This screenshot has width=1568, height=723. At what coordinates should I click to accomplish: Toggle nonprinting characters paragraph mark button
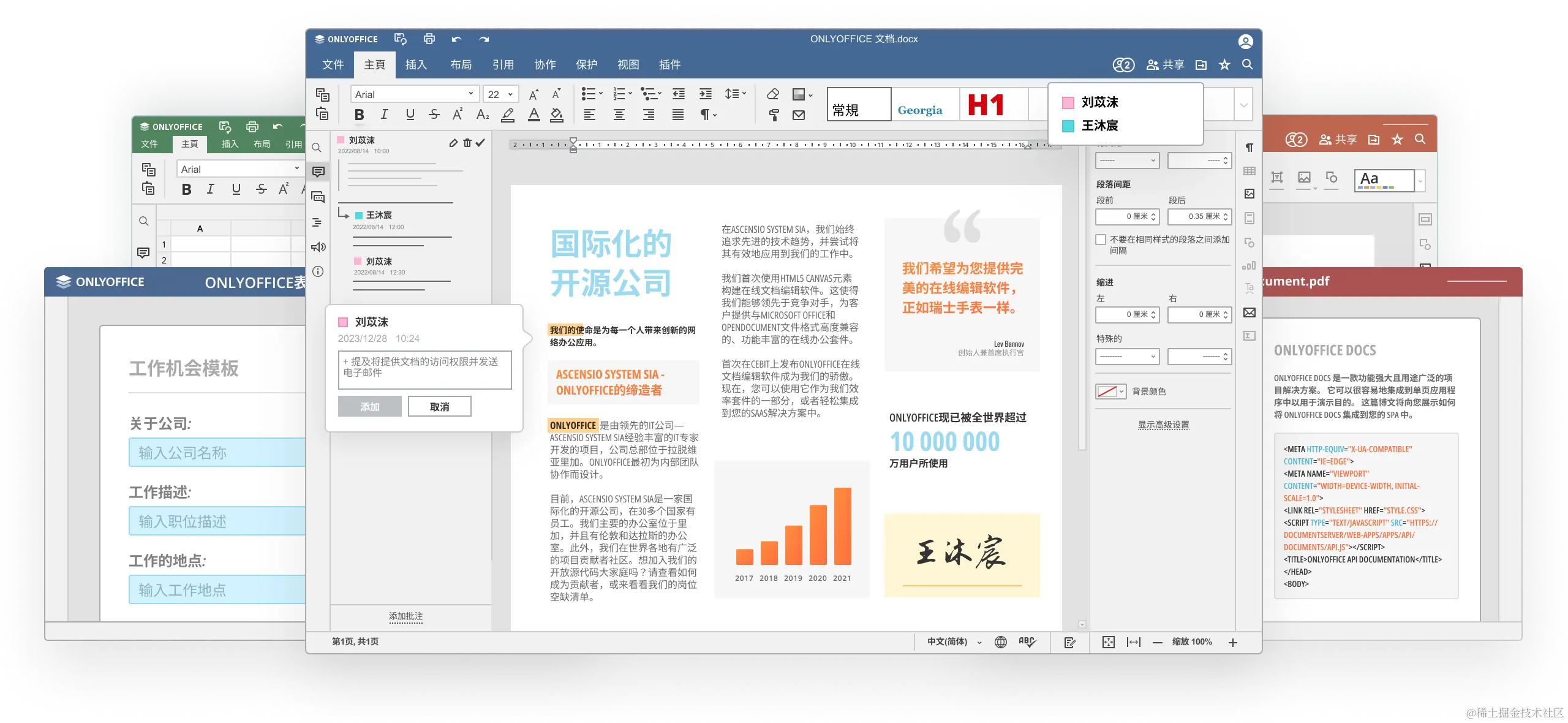[x=706, y=115]
